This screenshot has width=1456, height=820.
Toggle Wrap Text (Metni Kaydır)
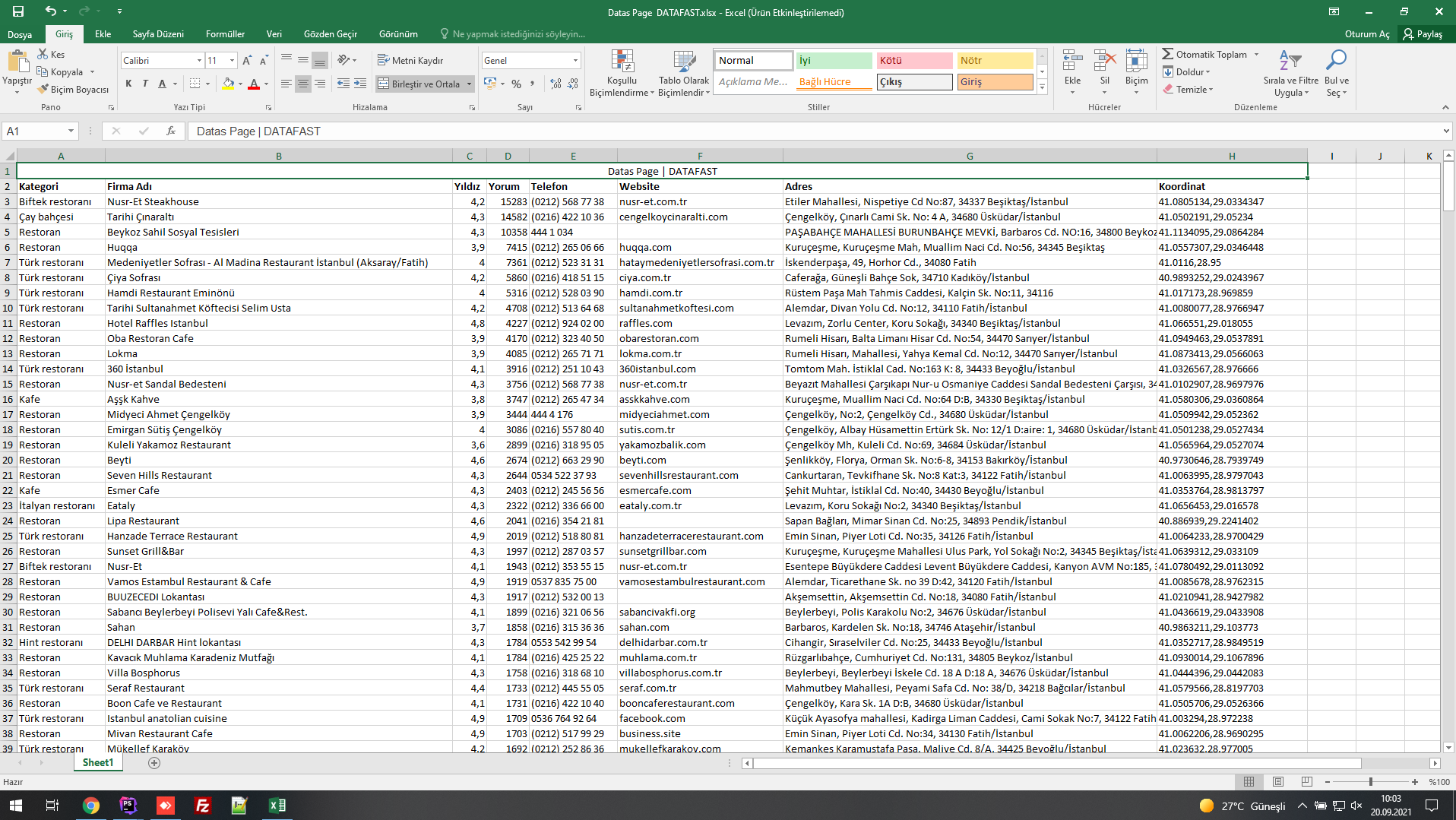(410, 60)
